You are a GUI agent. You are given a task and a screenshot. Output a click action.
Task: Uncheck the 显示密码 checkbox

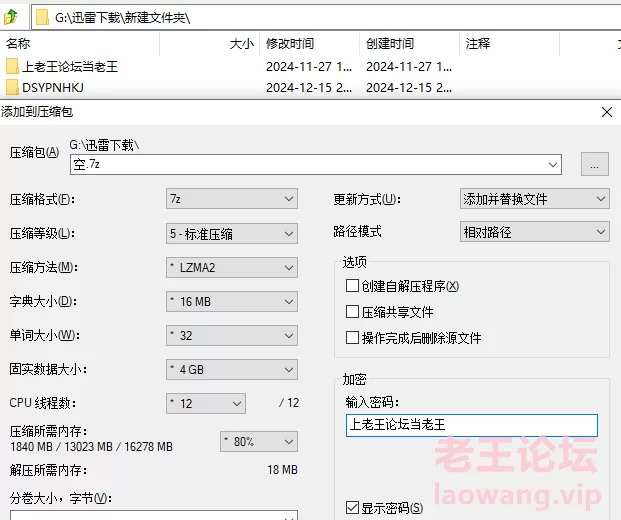352,507
